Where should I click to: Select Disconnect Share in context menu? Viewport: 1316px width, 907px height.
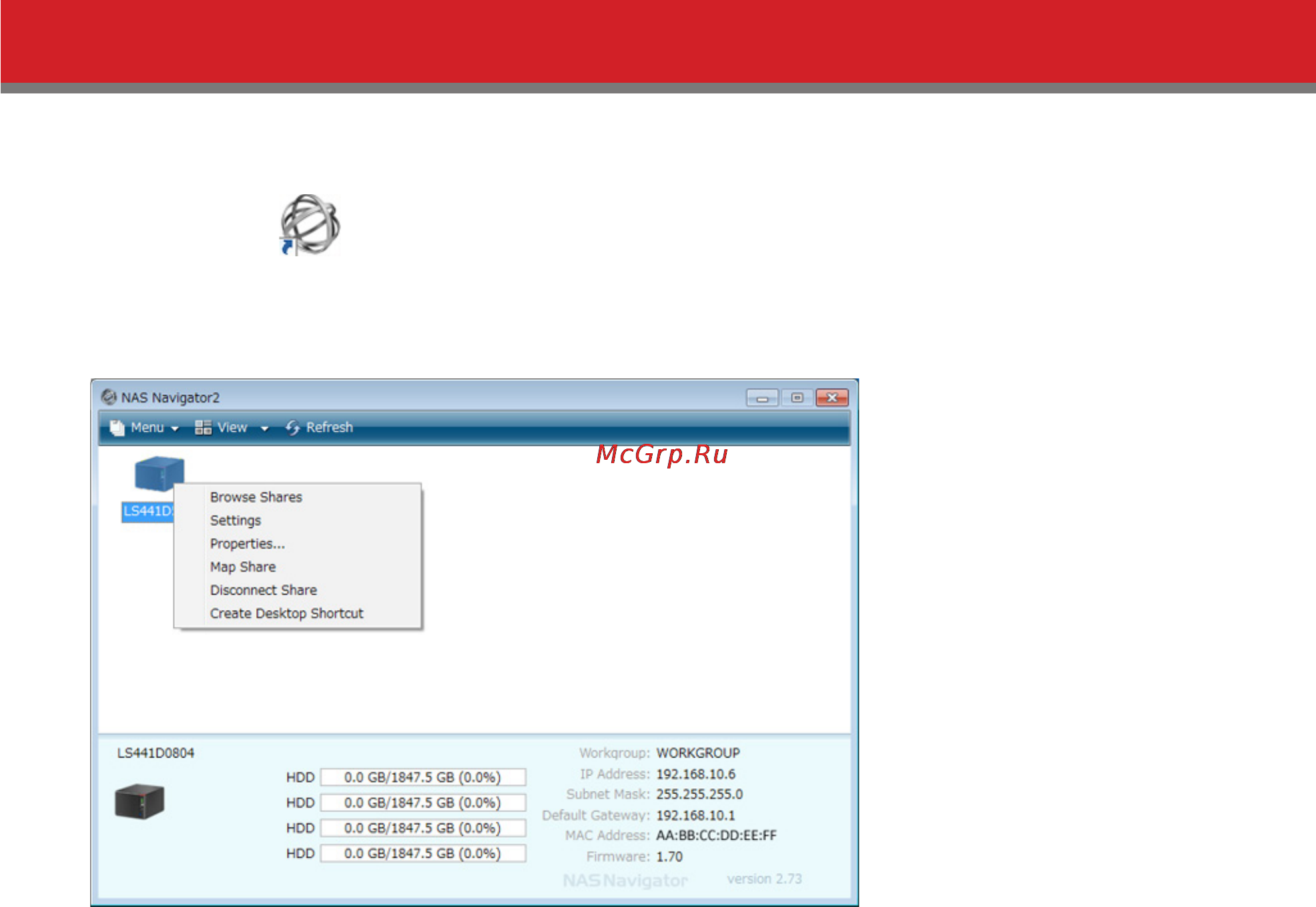pos(264,590)
